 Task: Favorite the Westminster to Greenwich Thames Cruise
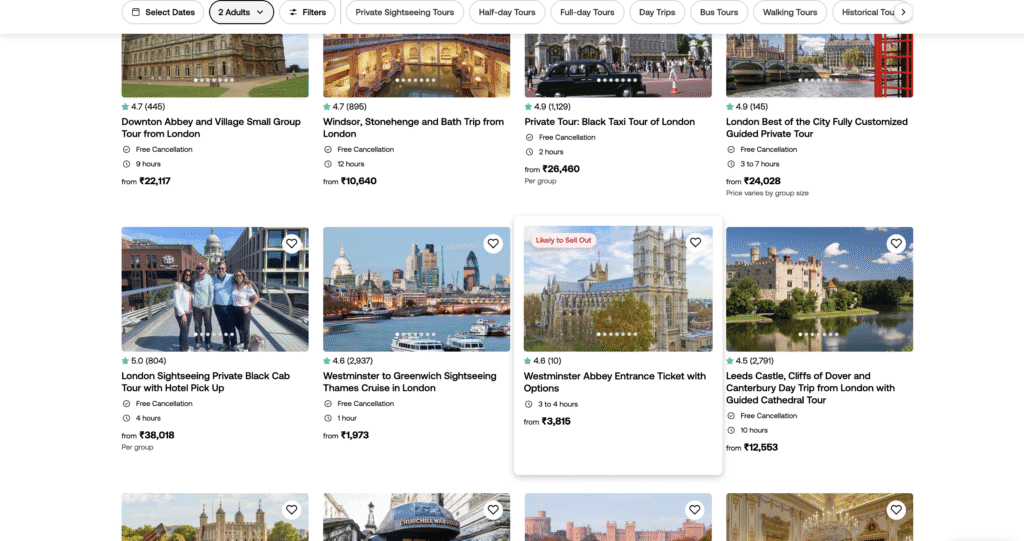(x=493, y=243)
